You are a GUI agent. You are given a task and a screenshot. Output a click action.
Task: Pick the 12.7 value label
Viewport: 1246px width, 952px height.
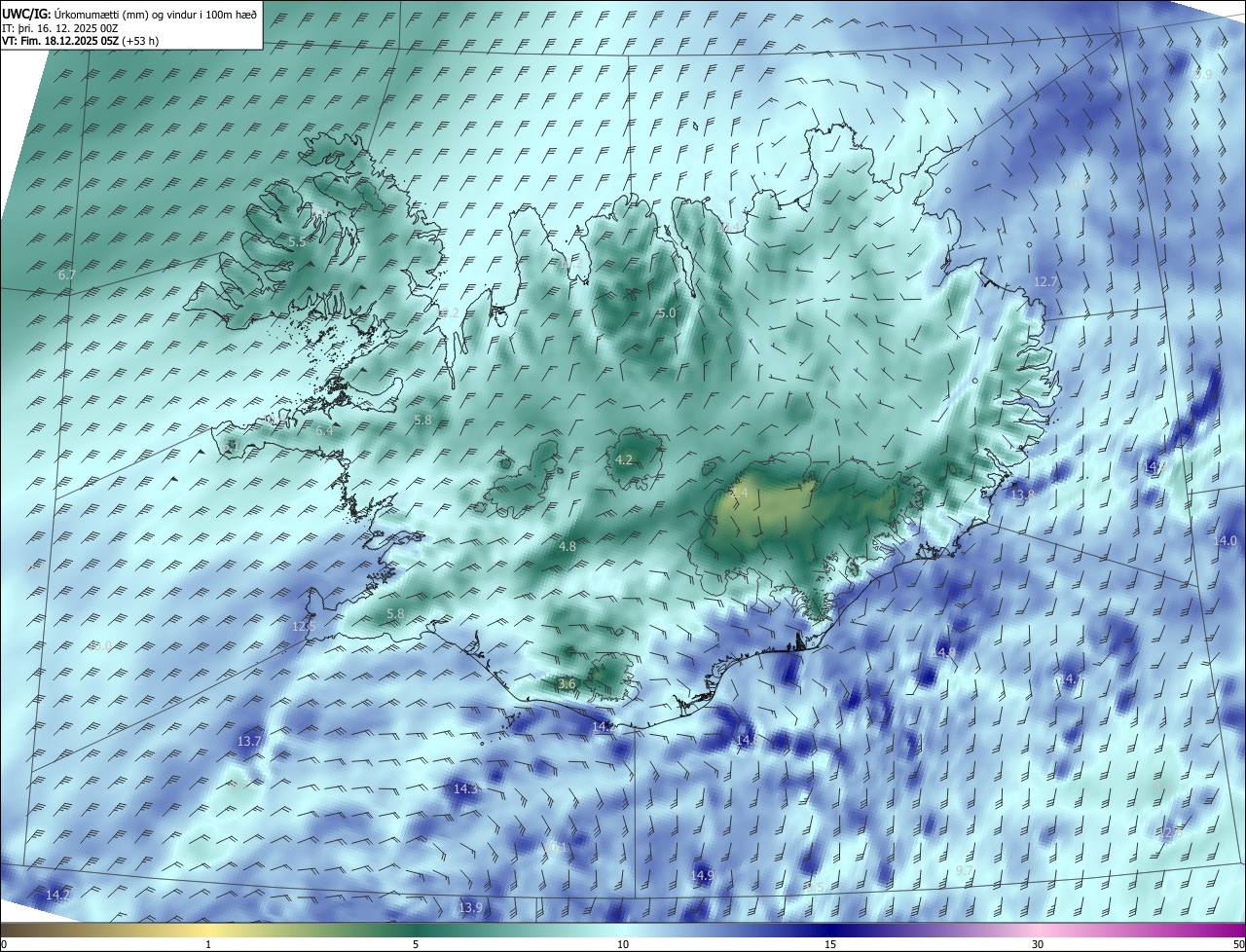(x=1044, y=281)
